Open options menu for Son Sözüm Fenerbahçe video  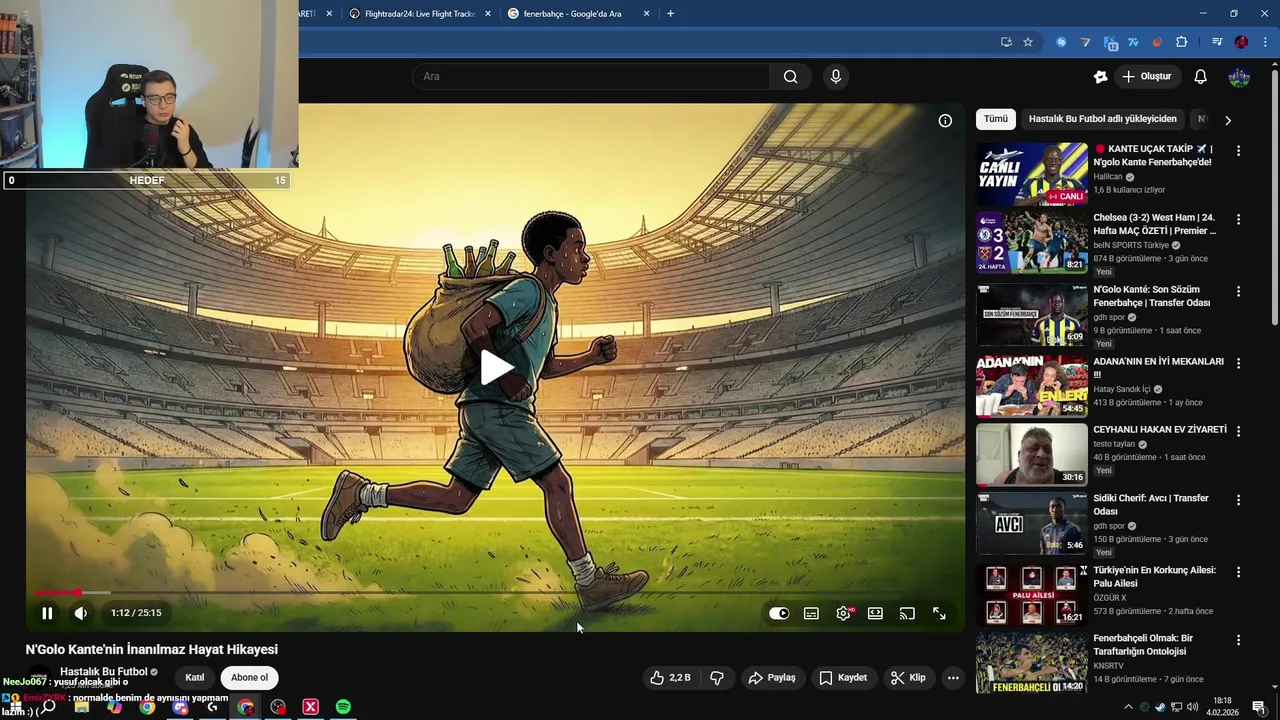point(1238,291)
